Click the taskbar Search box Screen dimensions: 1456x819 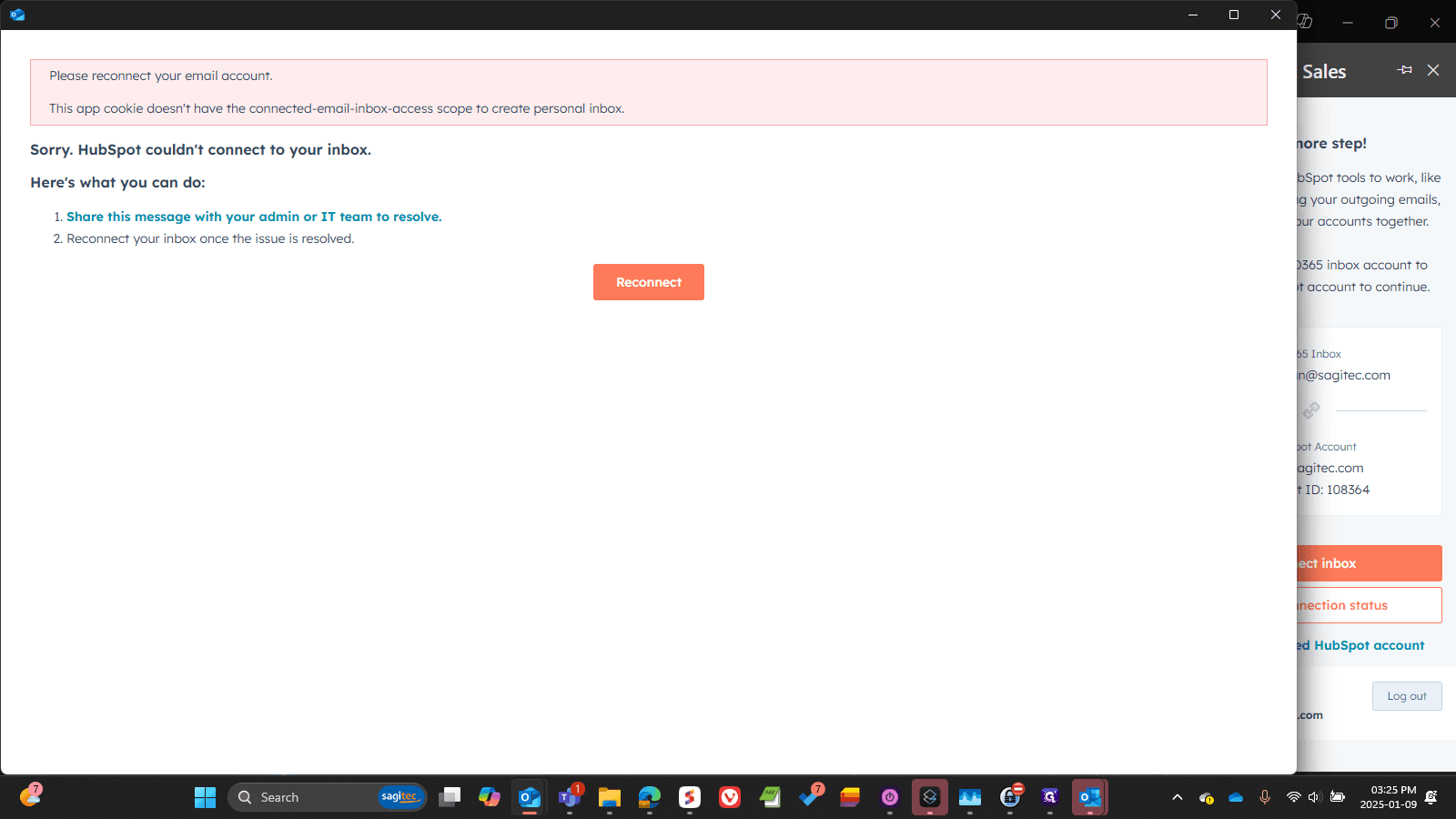click(328, 797)
